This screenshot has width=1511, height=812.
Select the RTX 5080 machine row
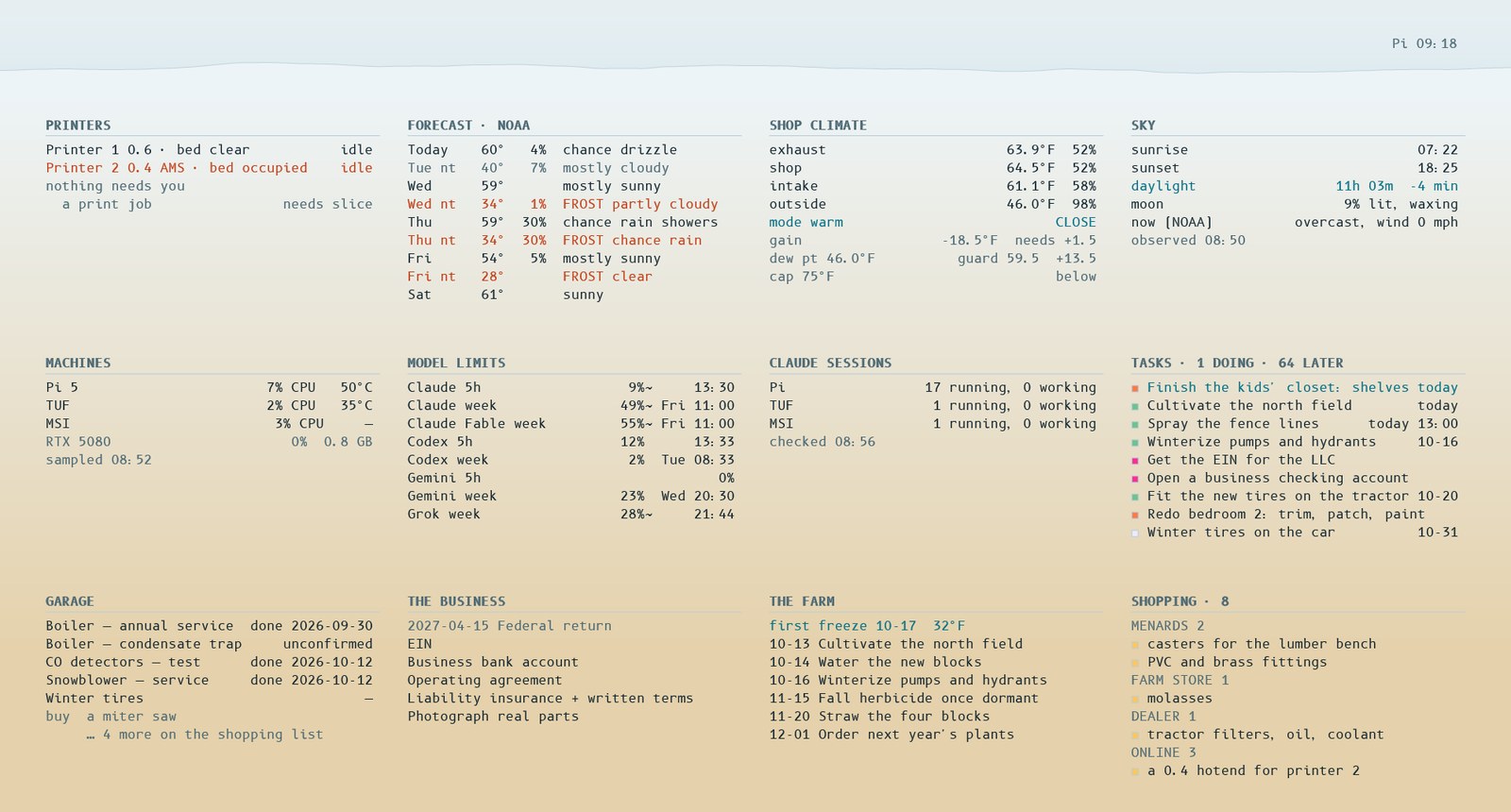(209, 442)
